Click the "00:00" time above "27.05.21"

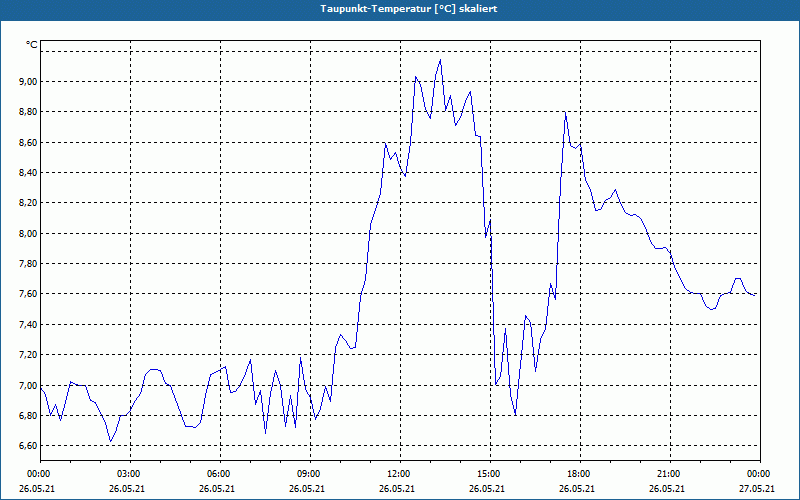coord(760,474)
